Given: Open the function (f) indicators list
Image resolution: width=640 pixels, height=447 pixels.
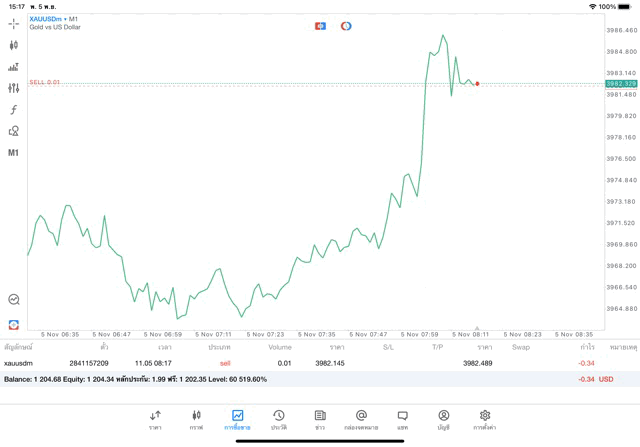Looking at the screenshot, I should 13,110.
